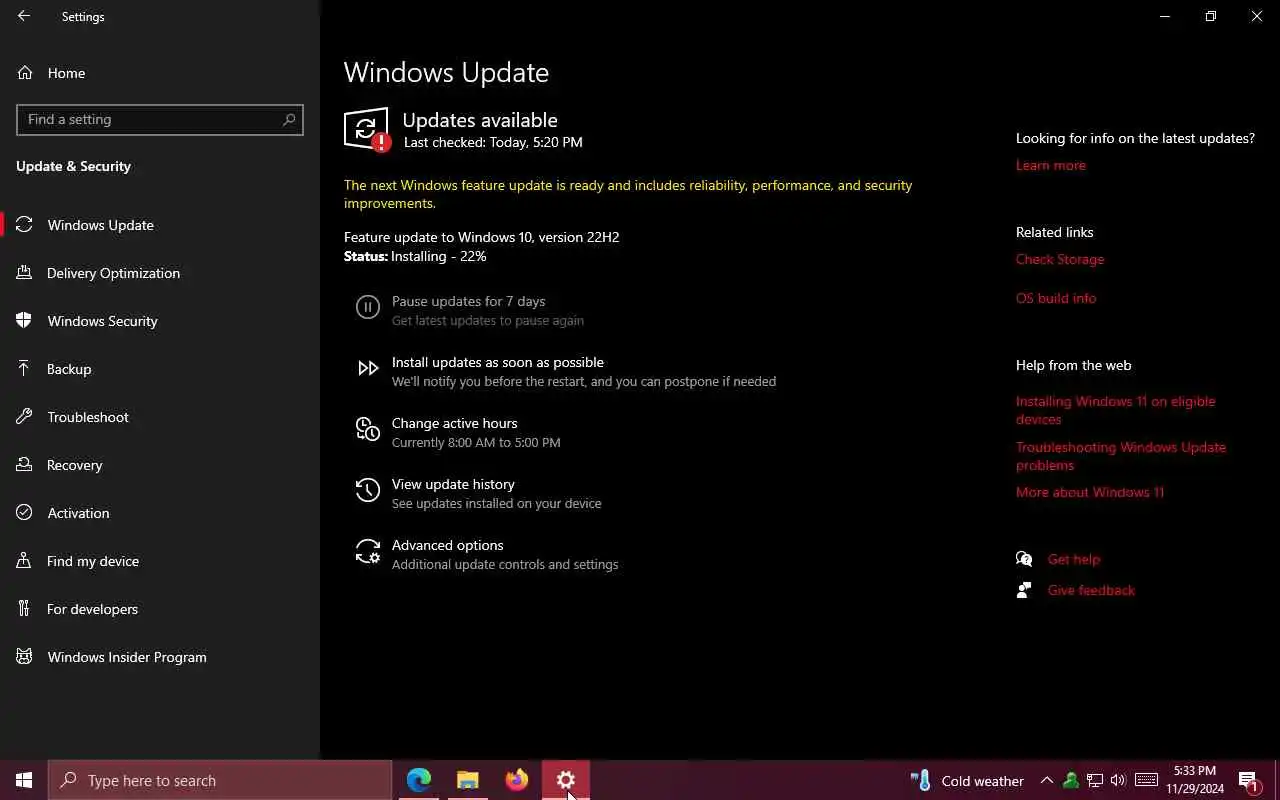Open File Explorer from the taskbar
The width and height of the screenshot is (1280, 800).
[x=468, y=780]
